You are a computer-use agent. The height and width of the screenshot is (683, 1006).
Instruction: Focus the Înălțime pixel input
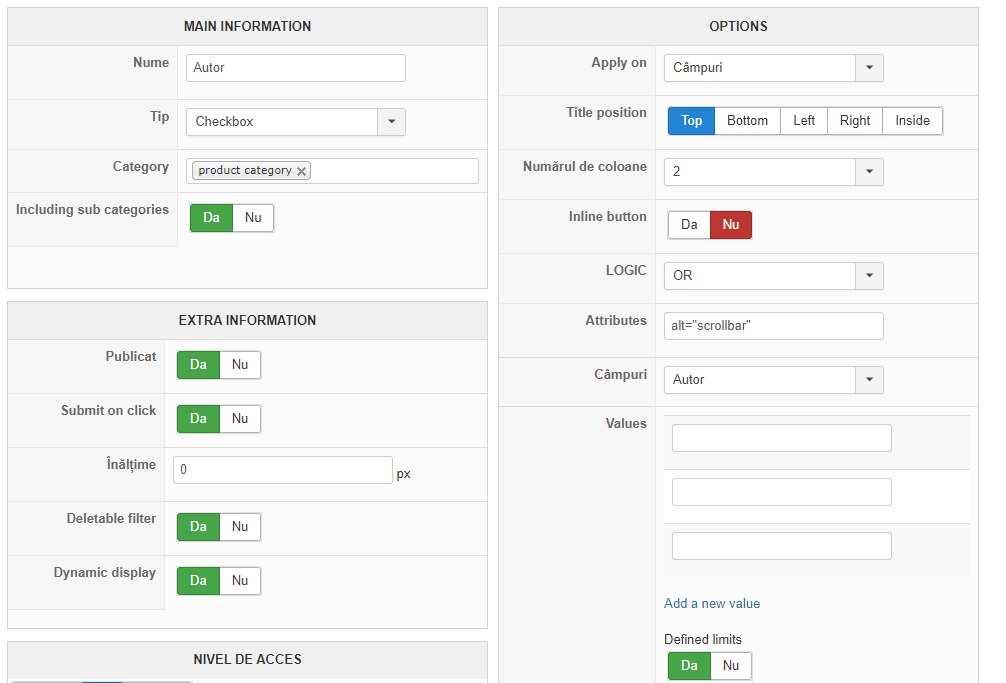click(282, 471)
